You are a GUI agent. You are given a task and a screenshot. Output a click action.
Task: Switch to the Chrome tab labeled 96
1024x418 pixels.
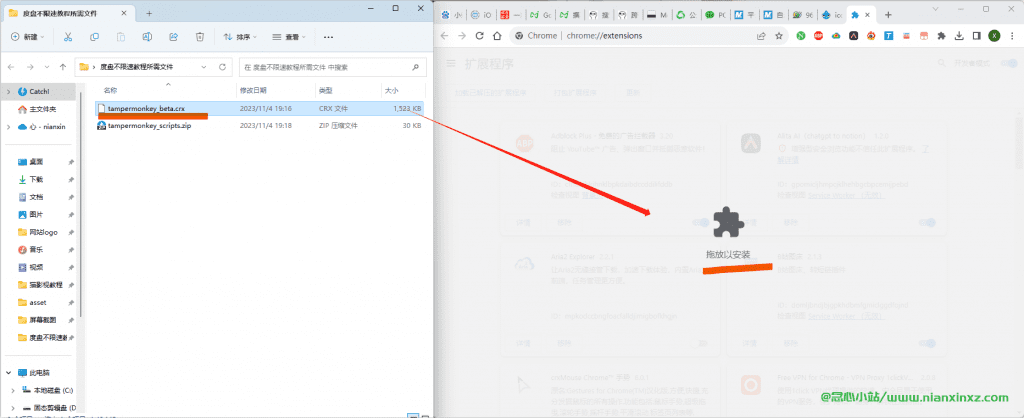click(x=802, y=15)
